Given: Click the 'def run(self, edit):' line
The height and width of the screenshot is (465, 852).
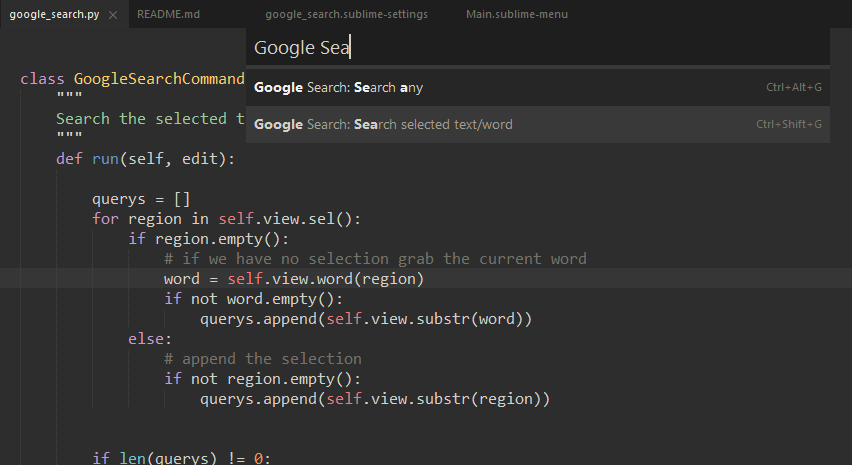Looking at the screenshot, I should pyautogui.click(x=146, y=159).
